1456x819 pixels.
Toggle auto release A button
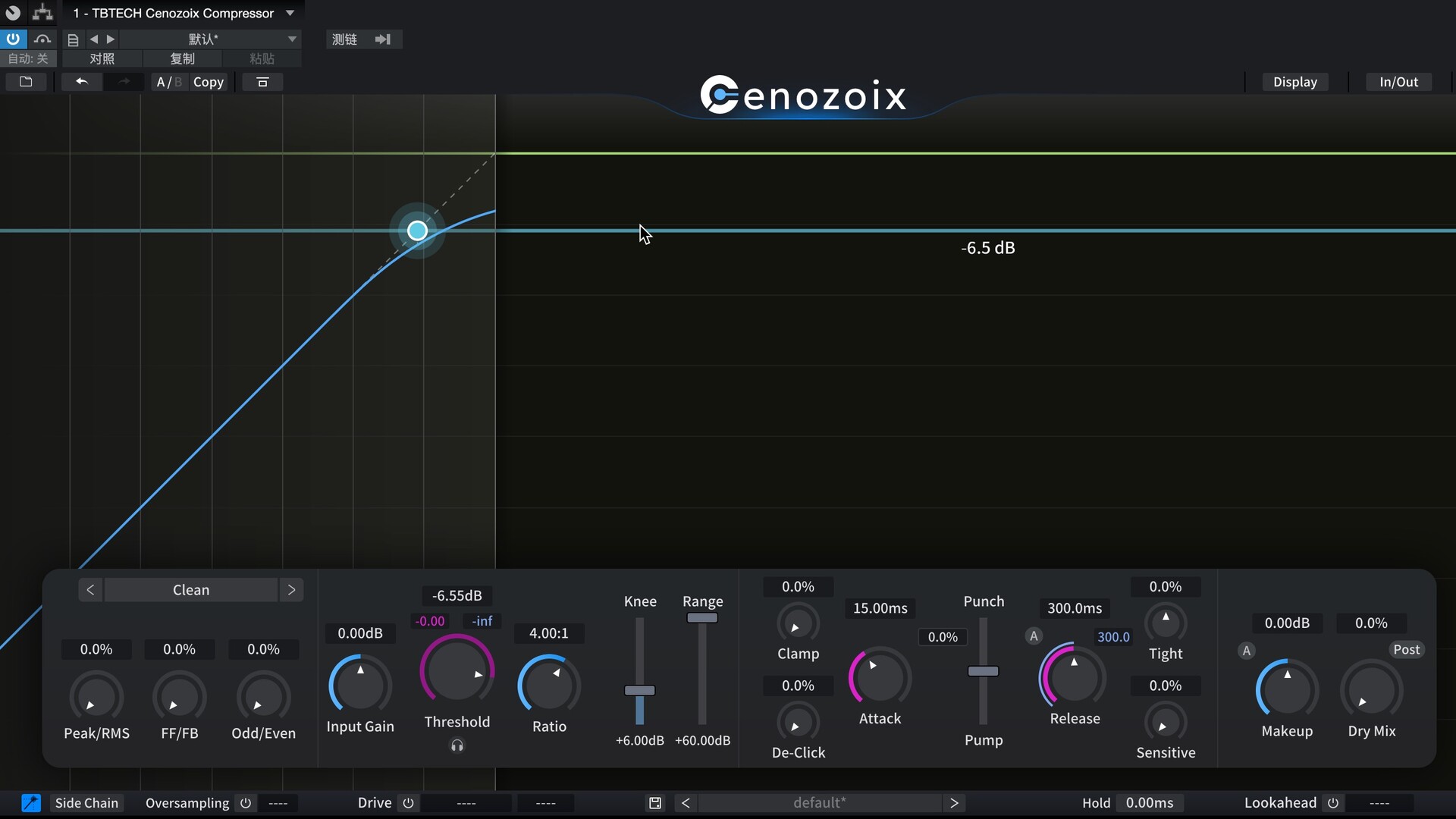1034,636
